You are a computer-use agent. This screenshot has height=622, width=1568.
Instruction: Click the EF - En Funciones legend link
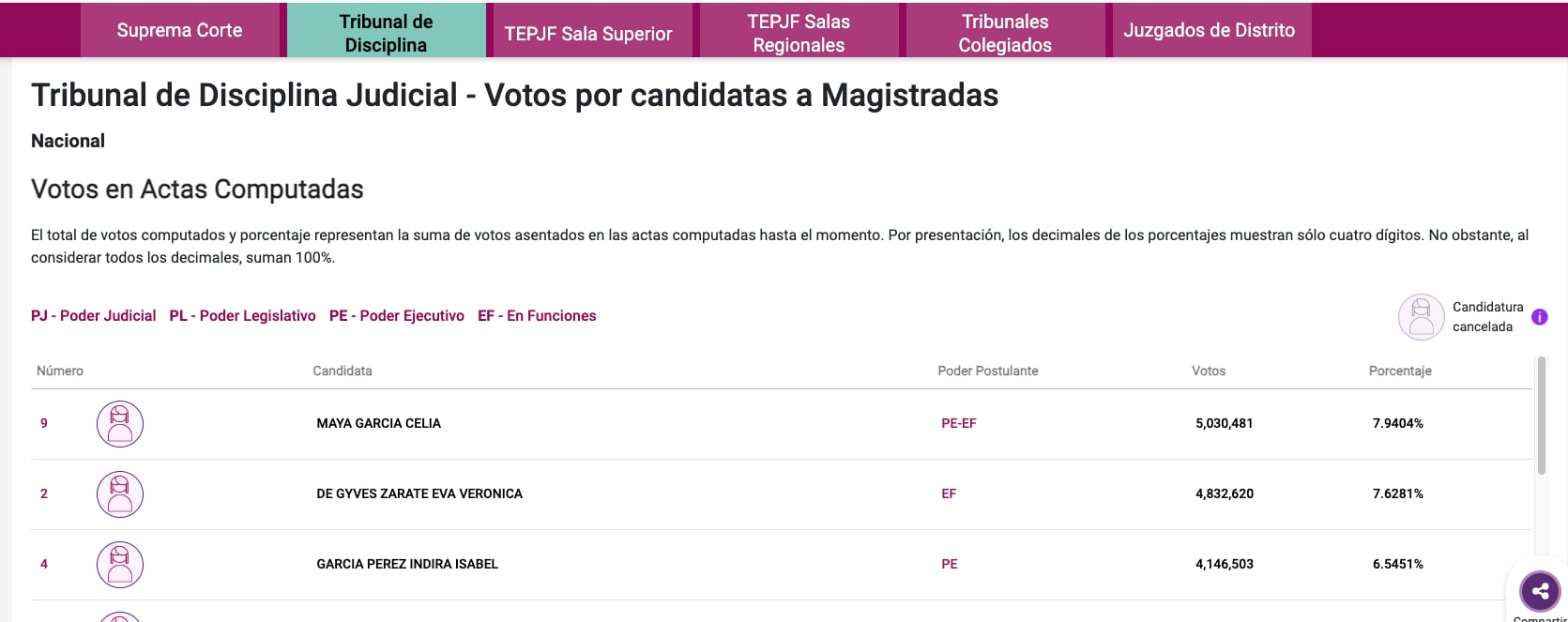(x=537, y=315)
